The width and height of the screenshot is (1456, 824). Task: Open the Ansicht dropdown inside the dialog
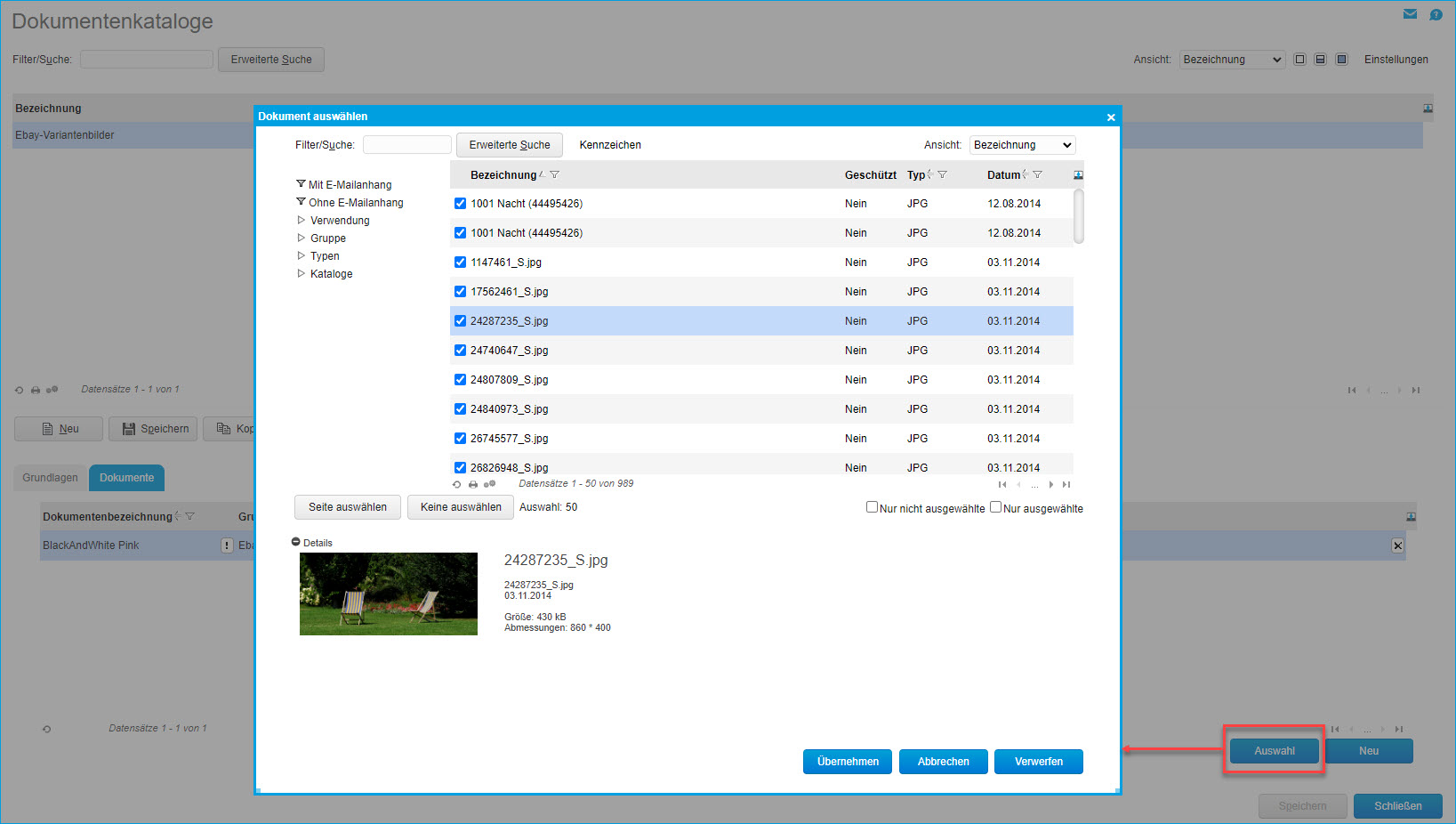1022,145
